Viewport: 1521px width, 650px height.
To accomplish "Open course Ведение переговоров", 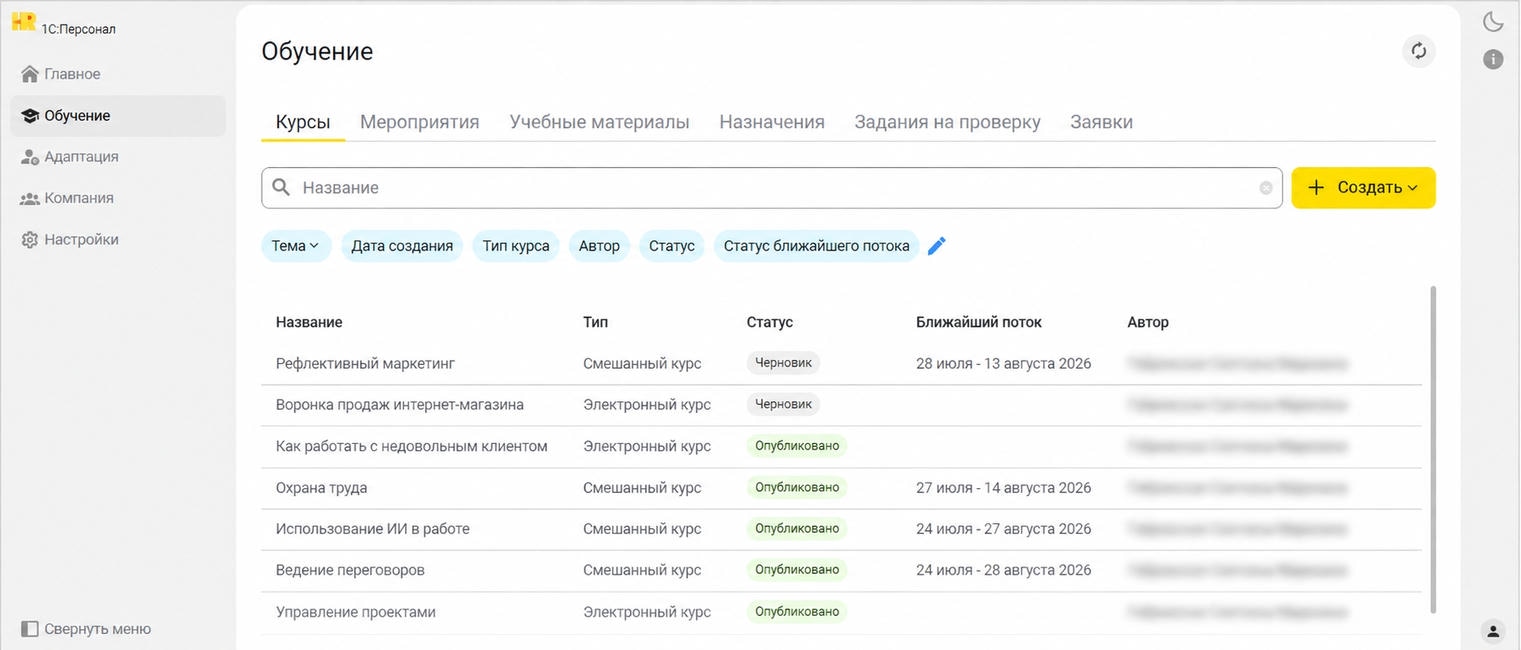I will [x=350, y=570].
